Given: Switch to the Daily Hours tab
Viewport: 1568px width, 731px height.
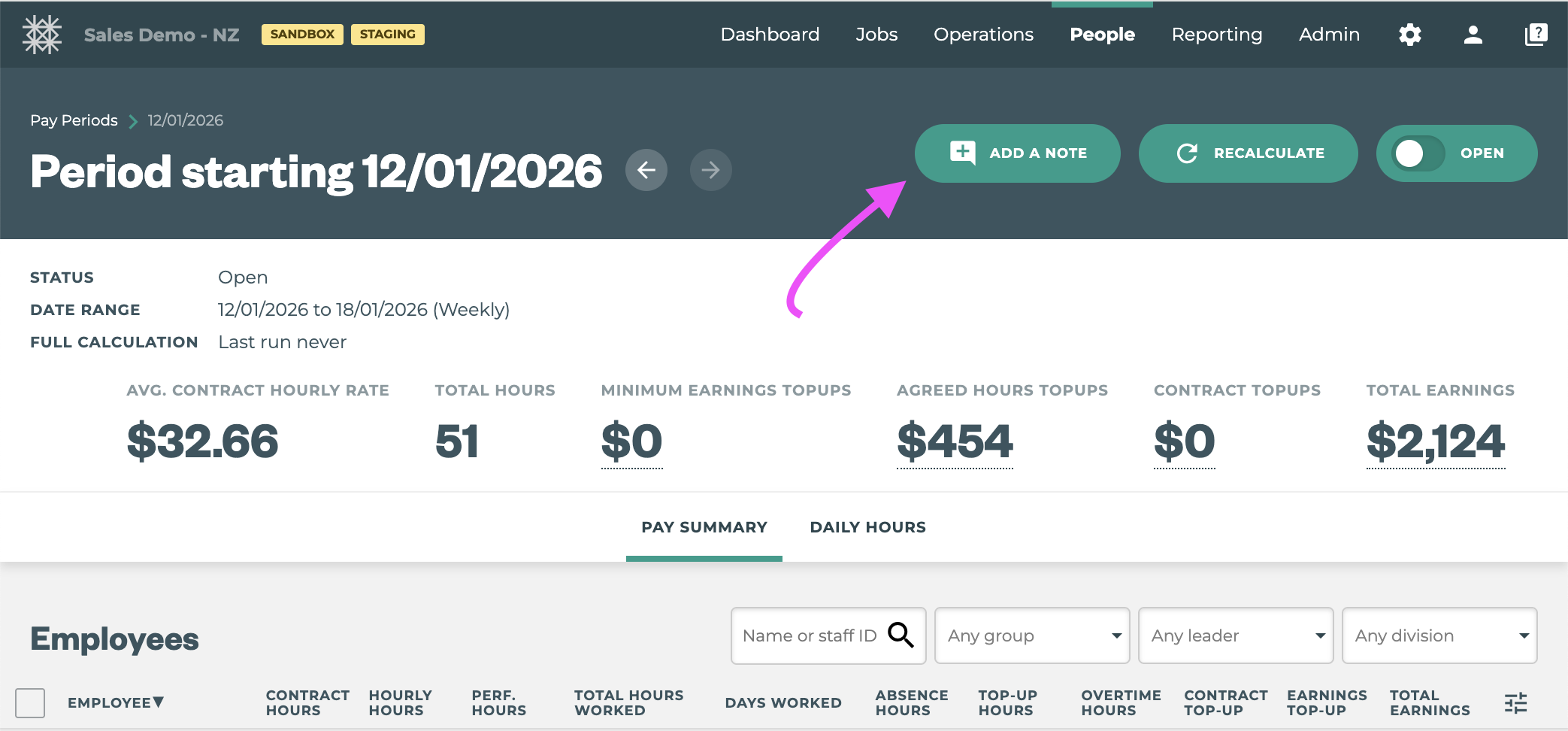Looking at the screenshot, I should pyautogui.click(x=867, y=527).
